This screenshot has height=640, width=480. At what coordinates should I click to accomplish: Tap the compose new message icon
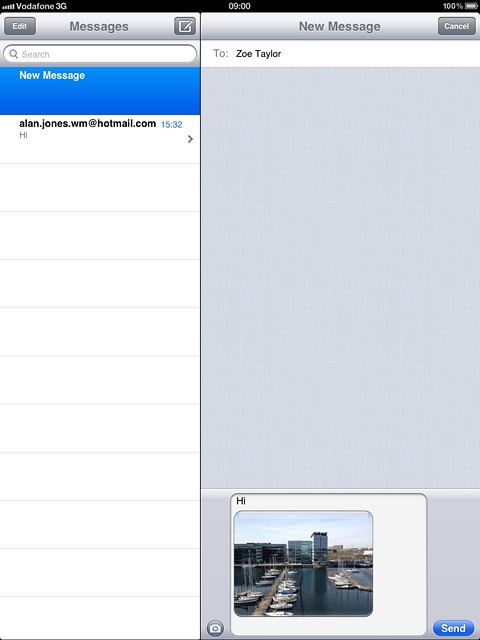click(185, 27)
